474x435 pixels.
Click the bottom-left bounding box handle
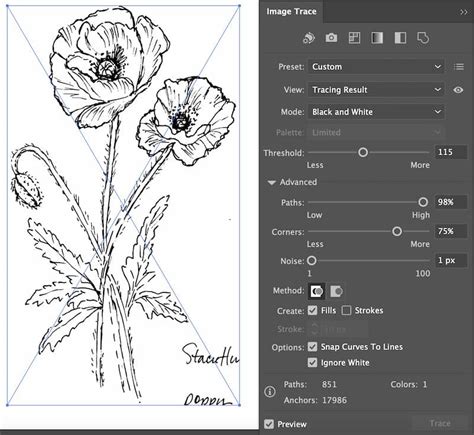click(x=7, y=405)
